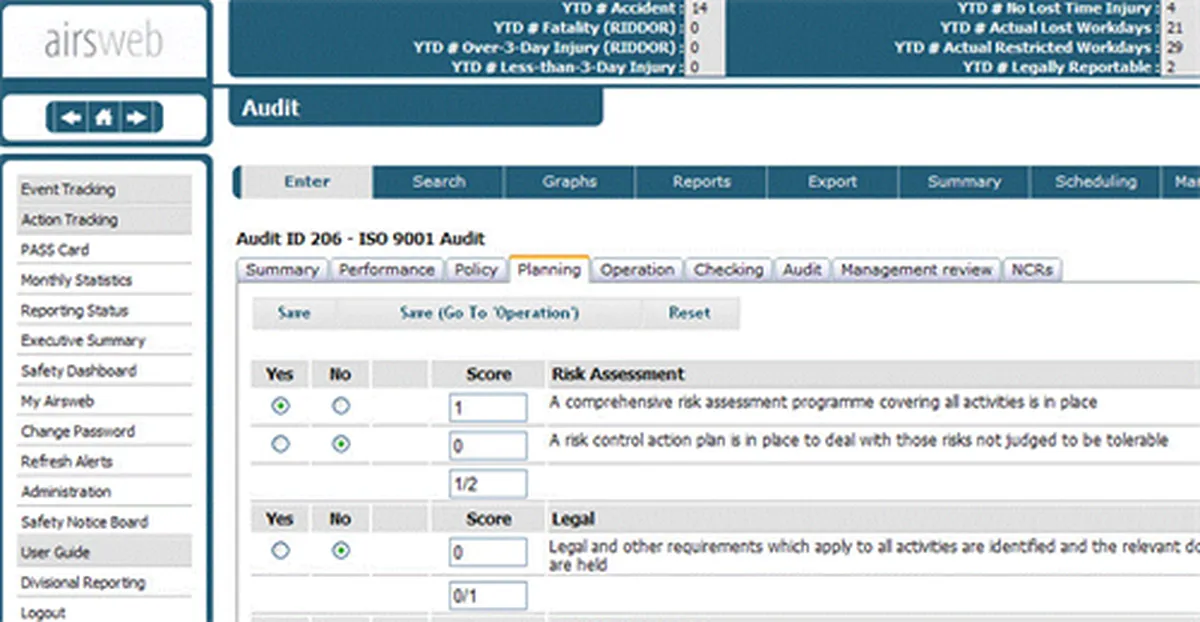Click score field for risk control action plan
Viewport: 1200px width, 622px height.
(x=488, y=446)
